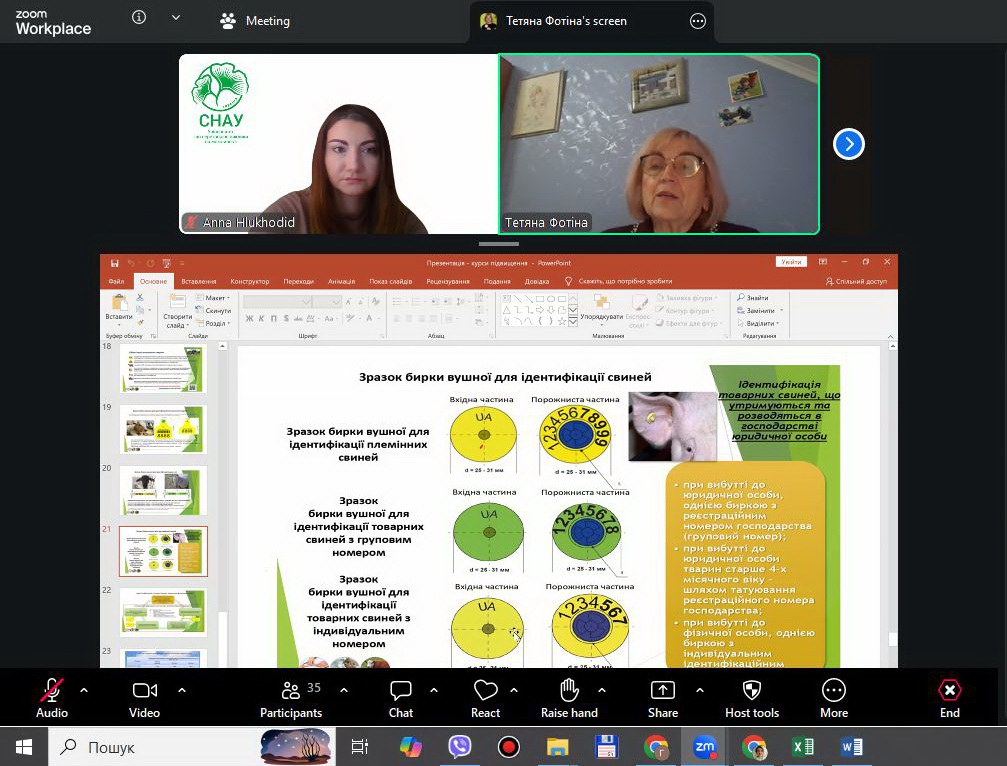Open Host tools shield icon
1007x766 pixels.
(x=751, y=691)
